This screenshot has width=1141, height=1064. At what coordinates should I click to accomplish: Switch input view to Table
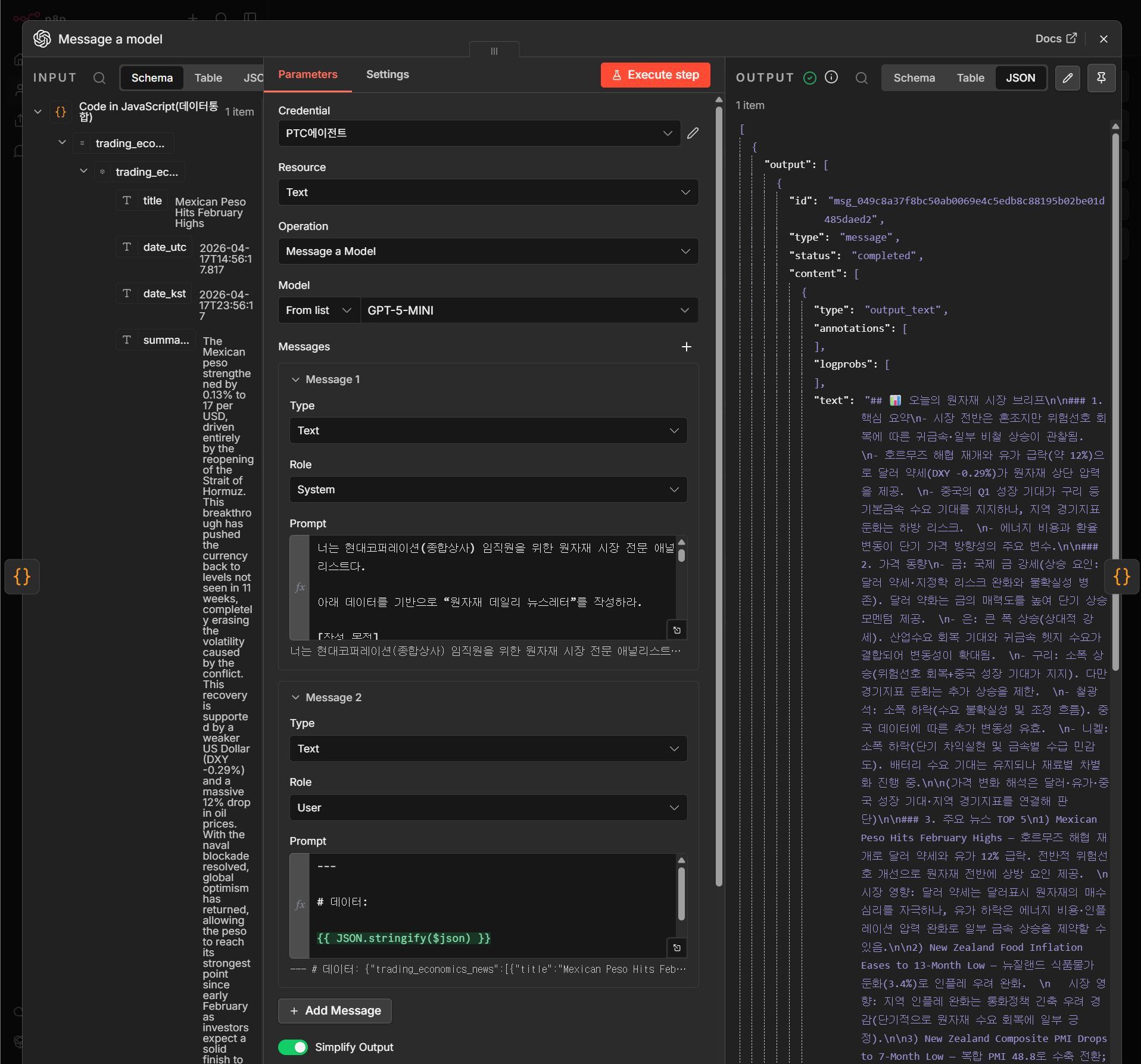pyautogui.click(x=208, y=78)
